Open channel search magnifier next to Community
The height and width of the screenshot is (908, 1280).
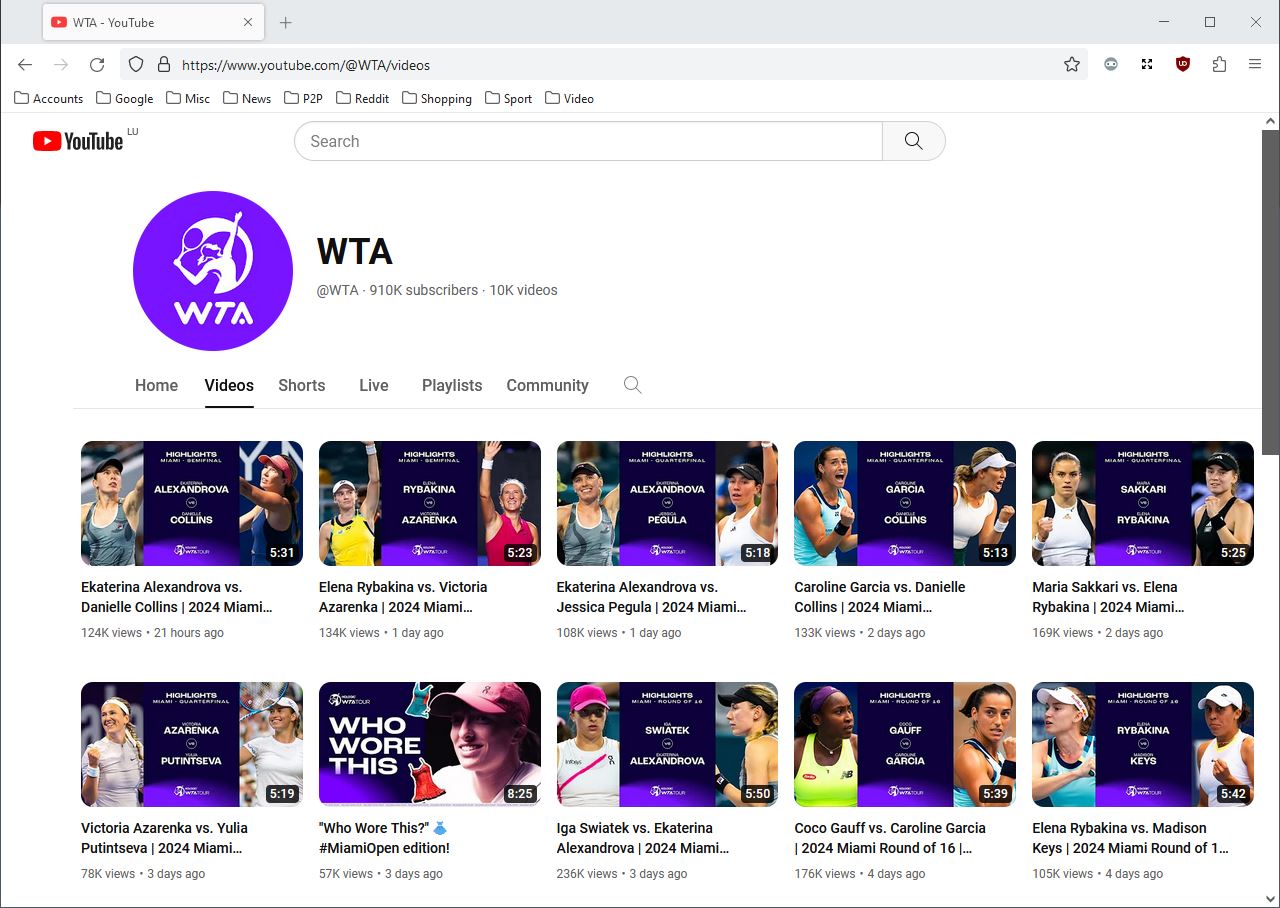pos(632,385)
